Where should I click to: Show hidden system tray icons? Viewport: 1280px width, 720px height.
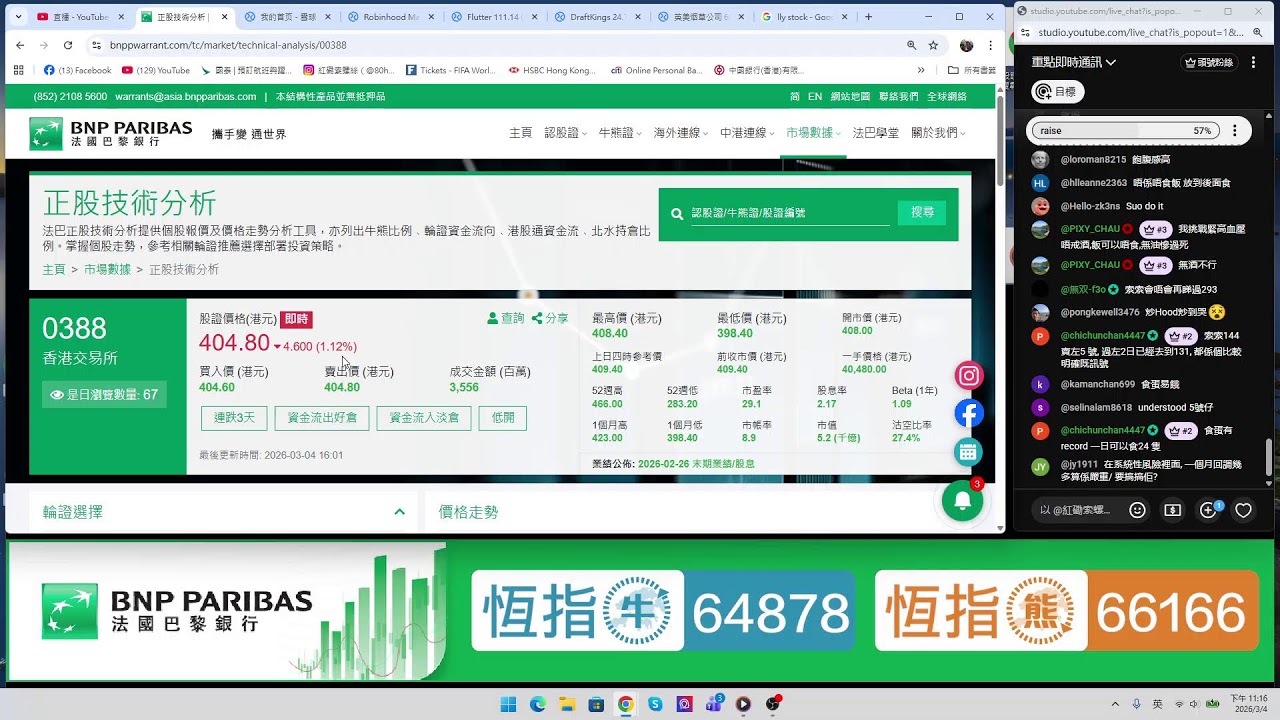pos(1115,704)
